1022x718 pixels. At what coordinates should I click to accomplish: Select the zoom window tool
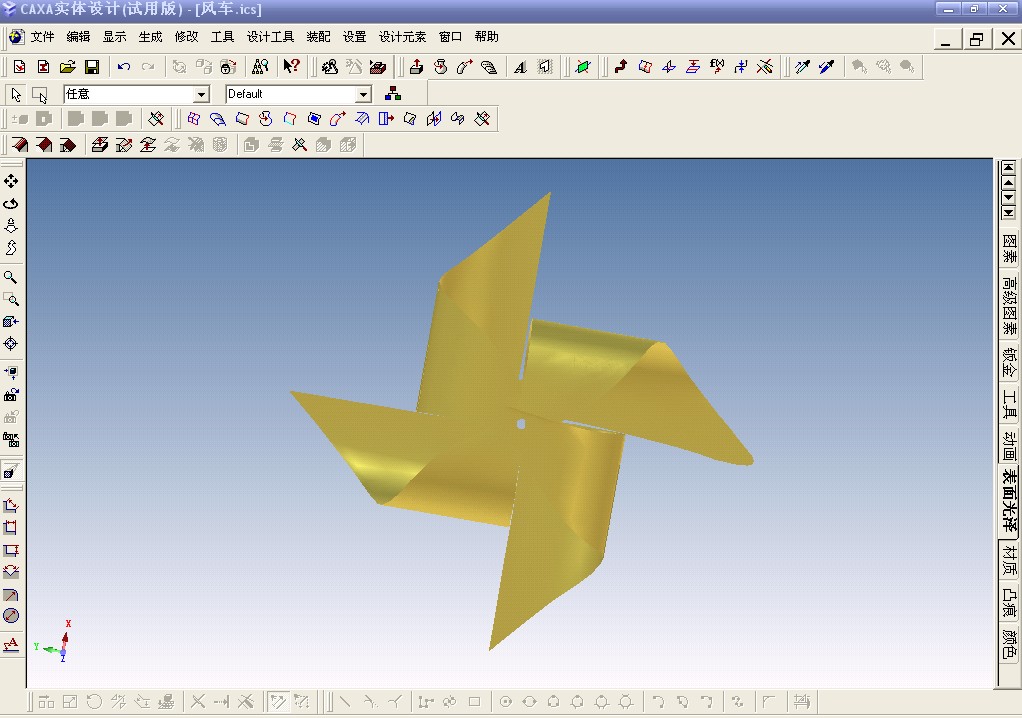point(11,300)
